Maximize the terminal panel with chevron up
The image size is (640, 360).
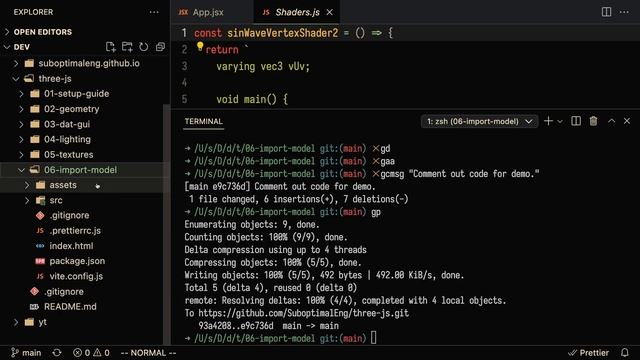tap(611, 121)
